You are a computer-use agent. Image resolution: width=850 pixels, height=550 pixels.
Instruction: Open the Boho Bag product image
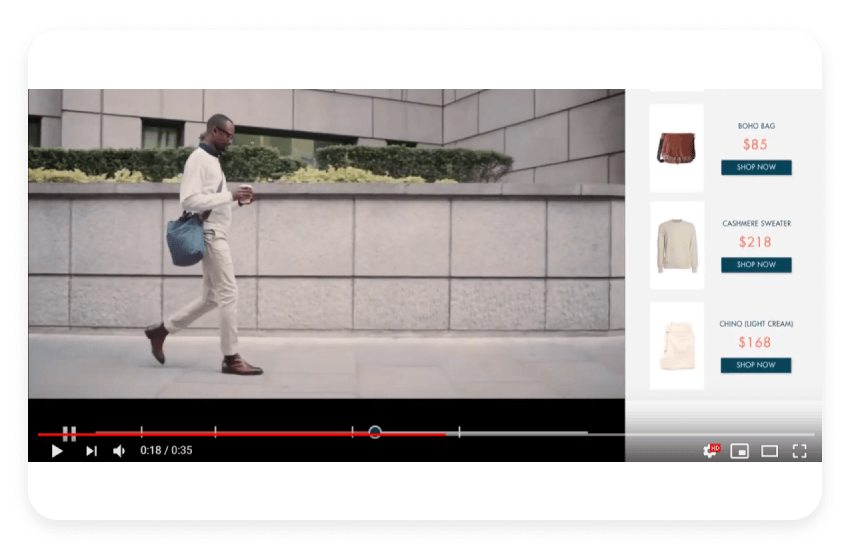677,147
